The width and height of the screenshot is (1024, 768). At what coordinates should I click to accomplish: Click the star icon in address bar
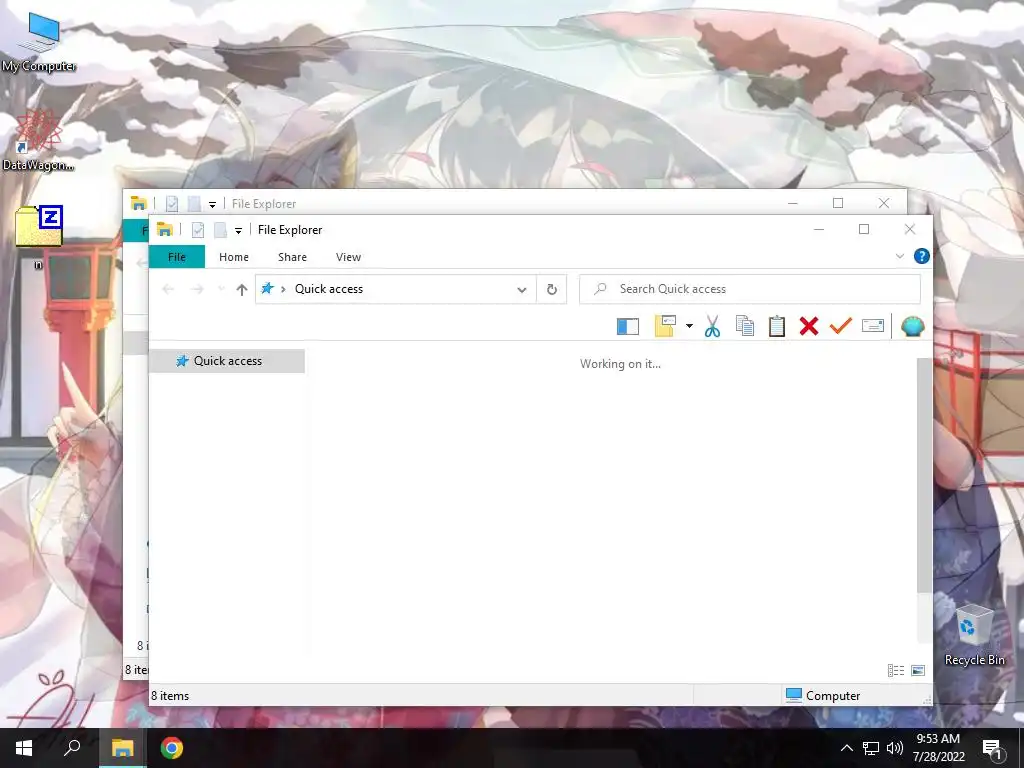click(x=267, y=288)
